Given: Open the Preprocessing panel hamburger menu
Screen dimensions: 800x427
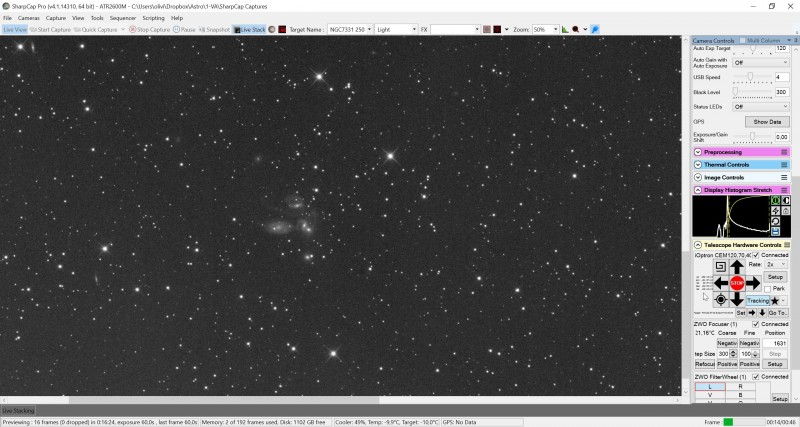Looking at the screenshot, I should pyautogui.click(x=784, y=152).
